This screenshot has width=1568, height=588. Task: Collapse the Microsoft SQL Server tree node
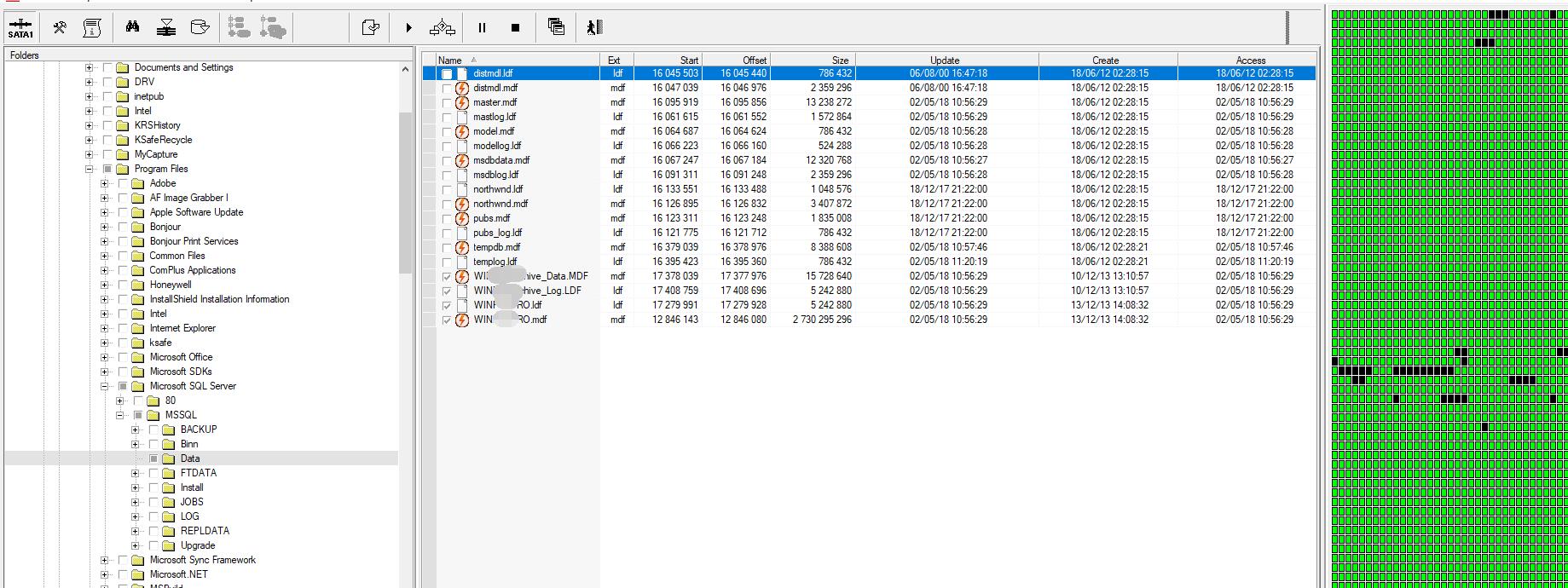[105, 386]
